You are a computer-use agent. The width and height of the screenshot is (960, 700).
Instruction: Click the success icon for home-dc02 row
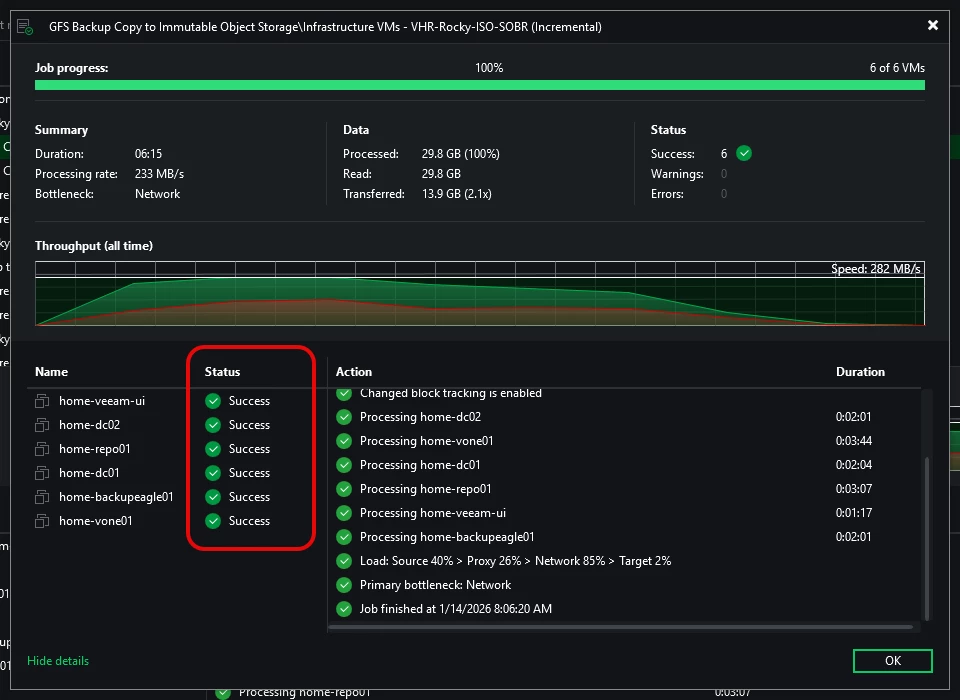click(213, 425)
